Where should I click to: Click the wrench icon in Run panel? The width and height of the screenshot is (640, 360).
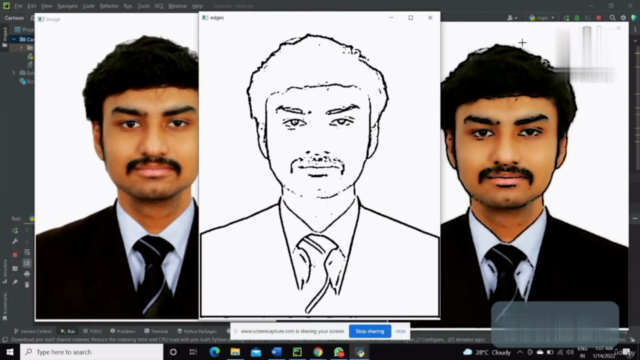[x=15, y=242]
